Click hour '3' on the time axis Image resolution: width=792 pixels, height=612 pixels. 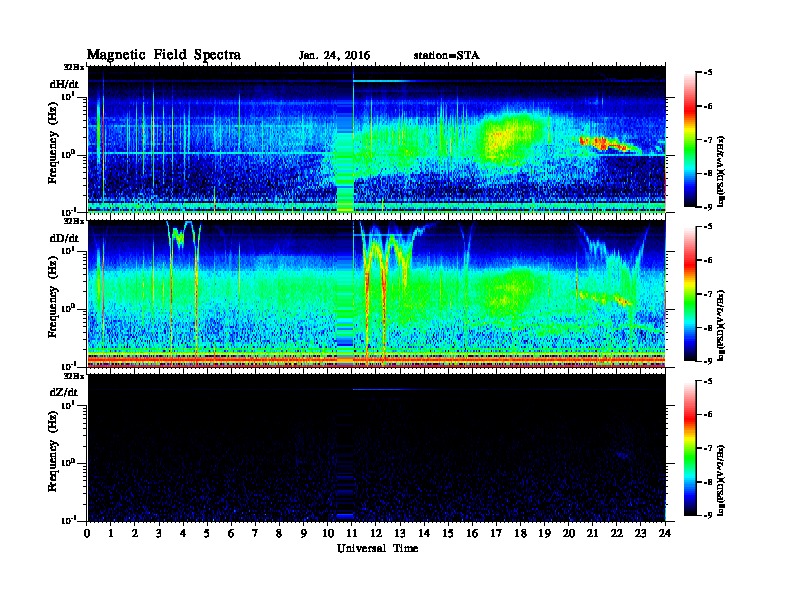point(159,534)
